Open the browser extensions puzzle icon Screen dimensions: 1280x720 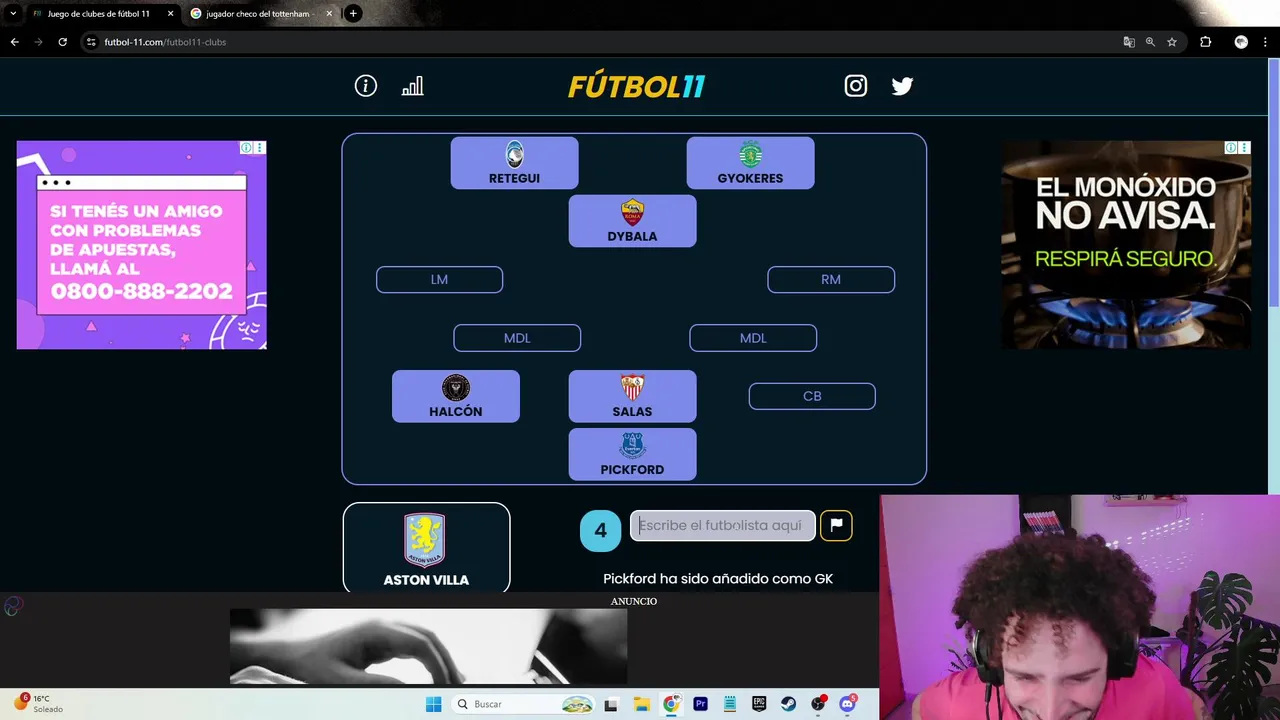point(1205,42)
